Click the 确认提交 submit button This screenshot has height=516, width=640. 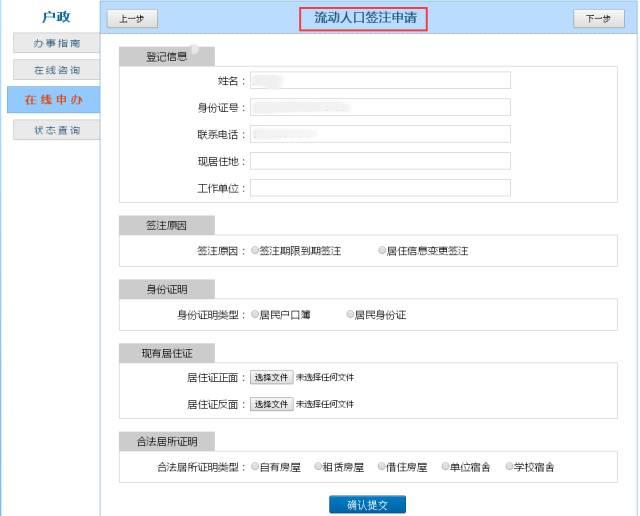367,505
